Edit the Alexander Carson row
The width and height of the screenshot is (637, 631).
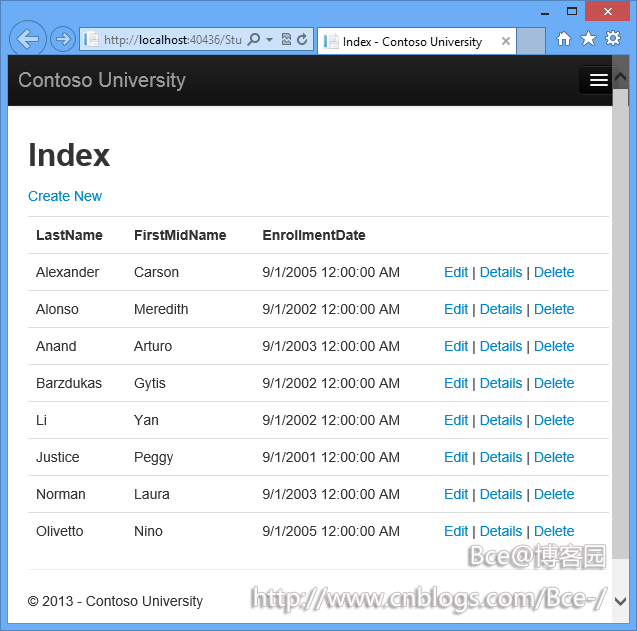456,272
